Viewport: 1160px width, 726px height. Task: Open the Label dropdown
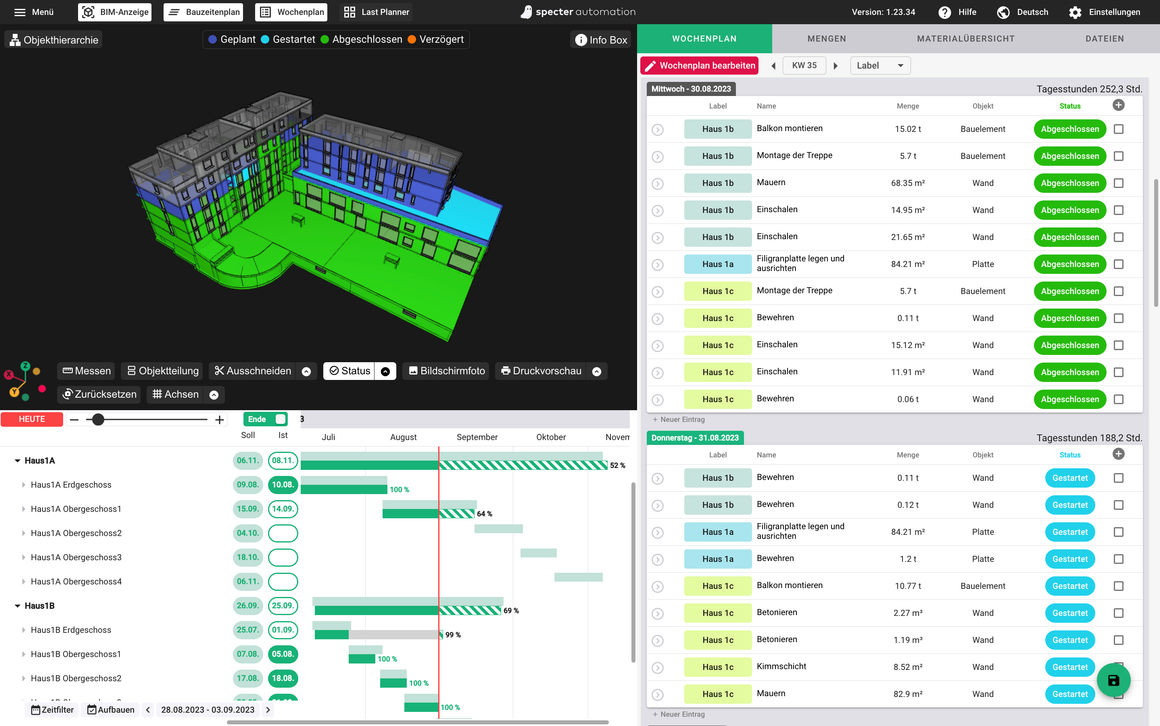(880, 65)
